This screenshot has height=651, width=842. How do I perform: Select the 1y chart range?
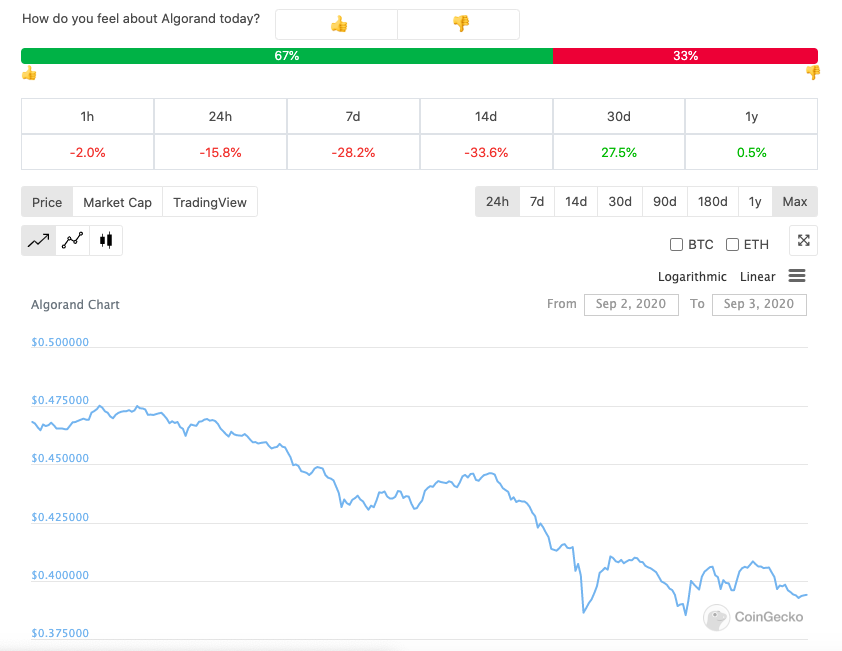(x=755, y=201)
